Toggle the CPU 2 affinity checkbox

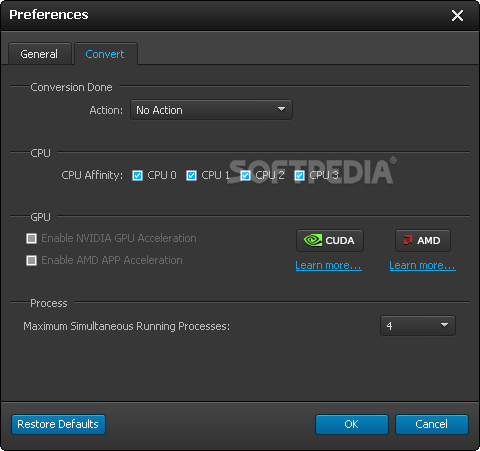point(246,175)
